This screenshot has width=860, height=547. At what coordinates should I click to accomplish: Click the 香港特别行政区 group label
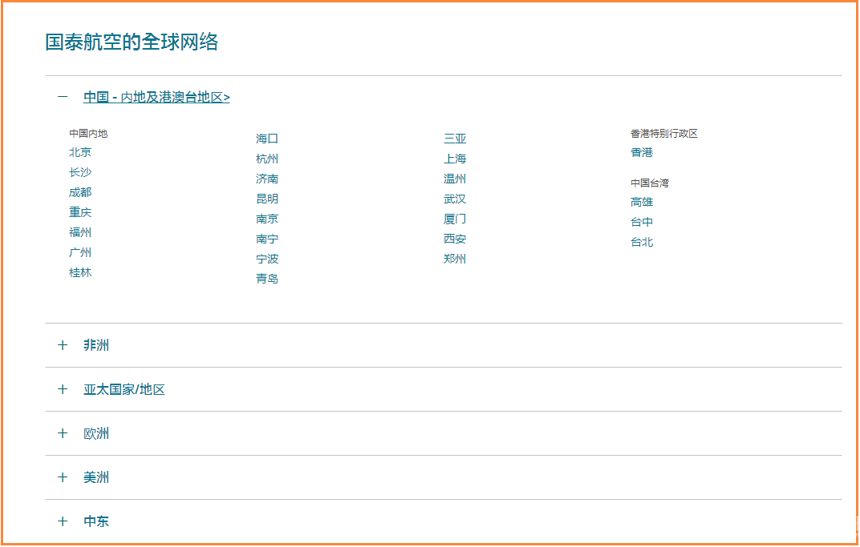tap(664, 133)
